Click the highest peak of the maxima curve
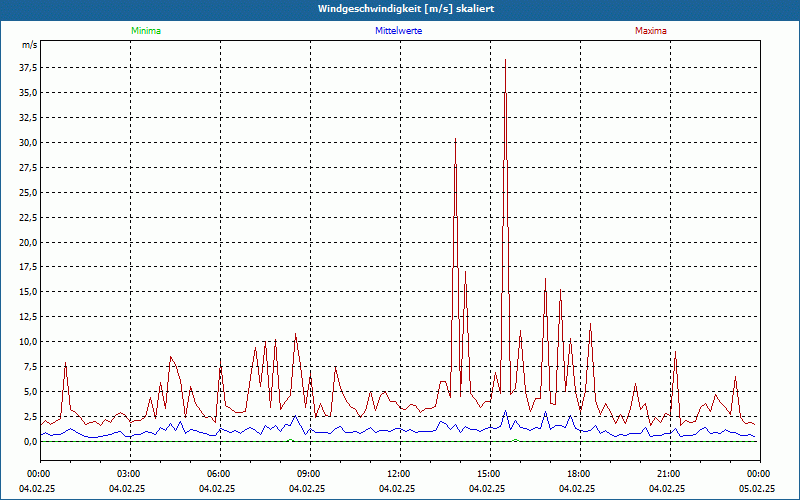This screenshot has height=500, width=800. [505, 62]
